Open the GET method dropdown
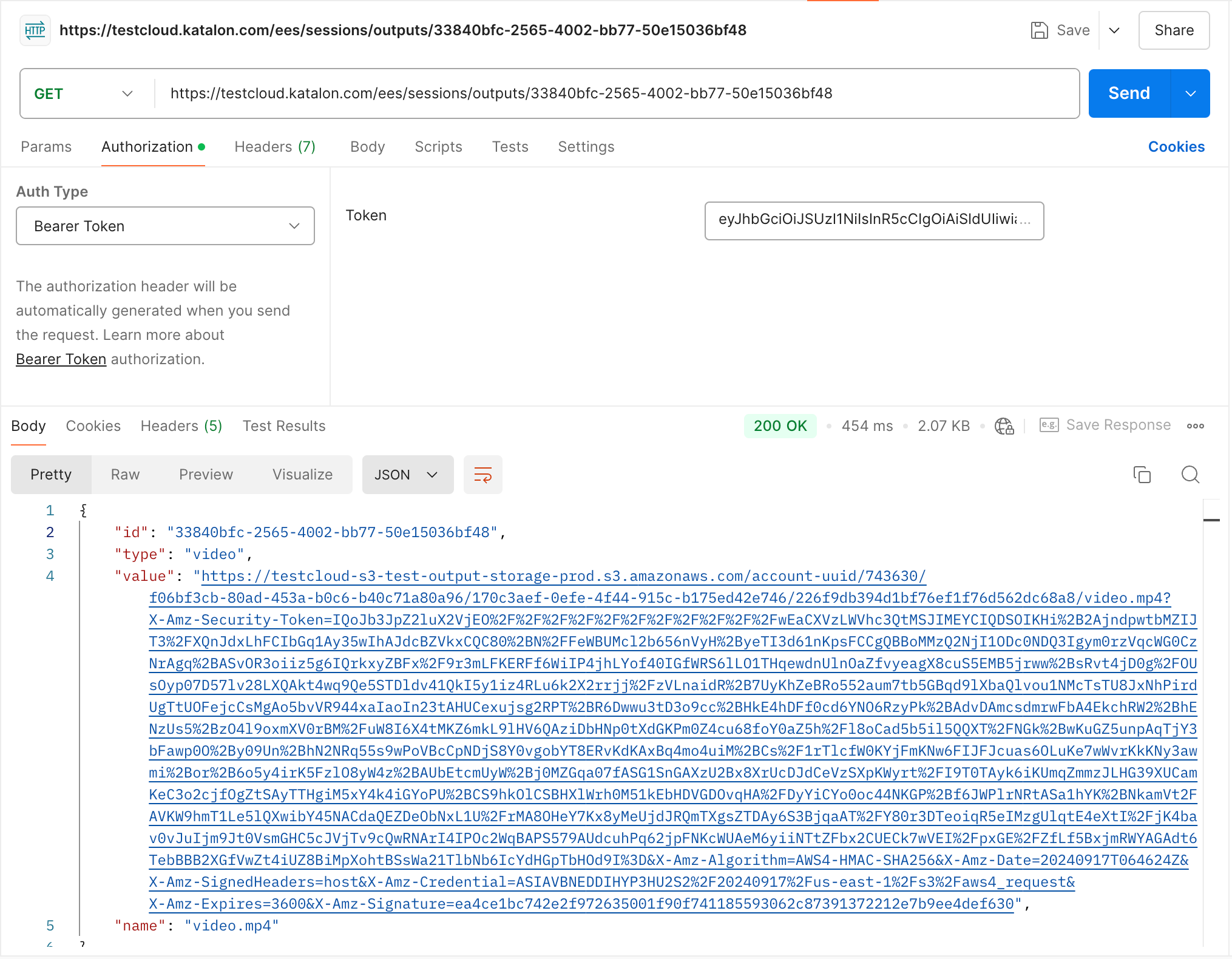 [x=84, y=93]
